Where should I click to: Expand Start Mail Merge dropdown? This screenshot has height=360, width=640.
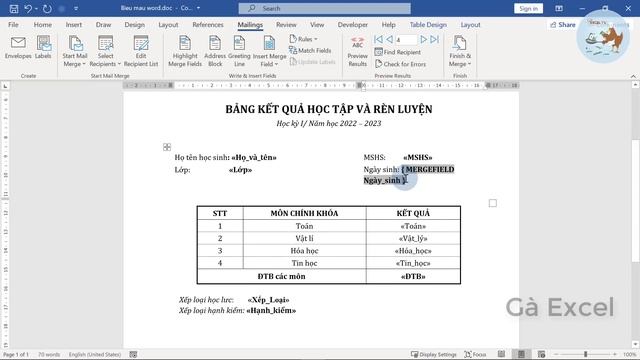click(75, 51)
